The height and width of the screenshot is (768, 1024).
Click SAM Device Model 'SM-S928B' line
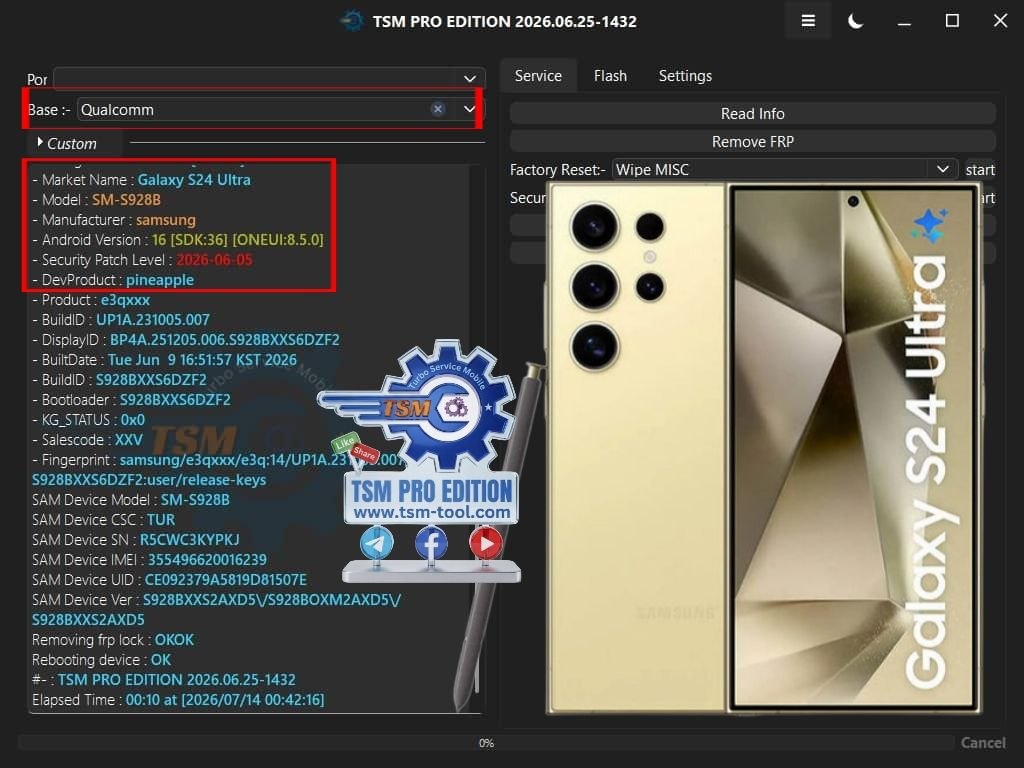(x=131, y=500)
